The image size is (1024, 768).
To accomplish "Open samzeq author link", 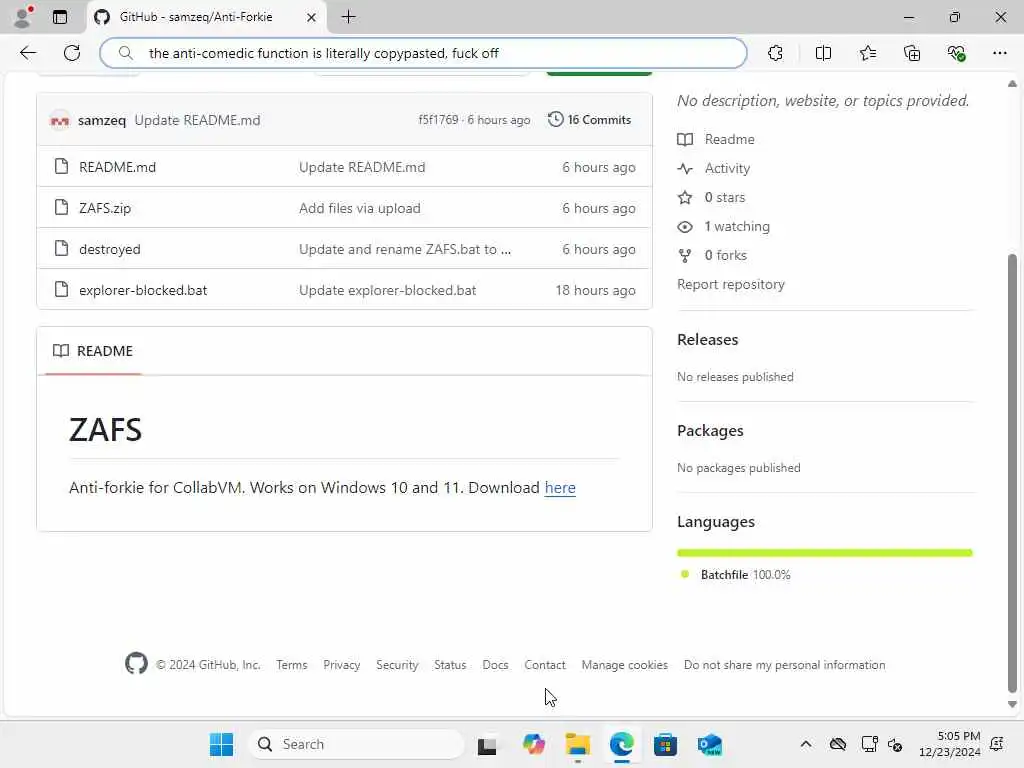I will [x=101, y=120].
